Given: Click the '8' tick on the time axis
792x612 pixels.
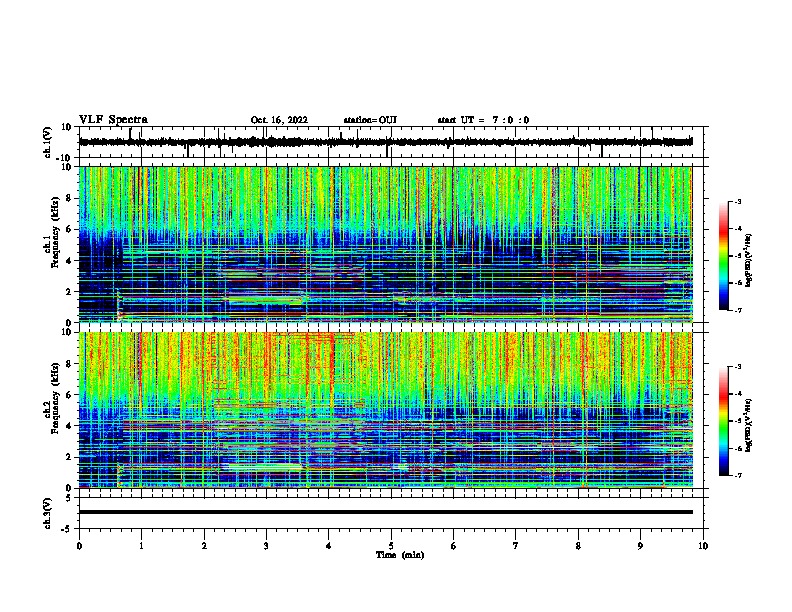Looking at the screenshot, I should (x=578, y=546).
